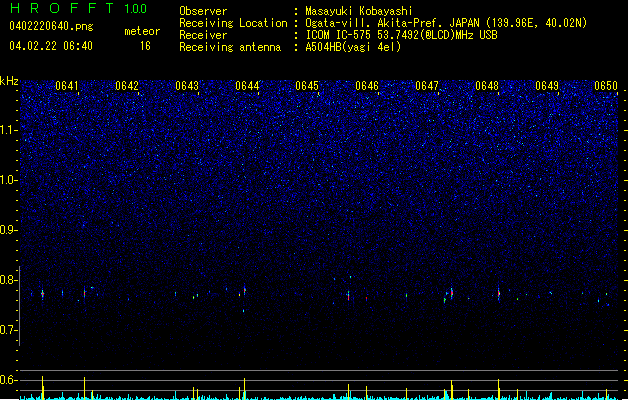629x400 pixels.
Task: Click the observer name Masayuki Kobayashi
Action: 359,11
